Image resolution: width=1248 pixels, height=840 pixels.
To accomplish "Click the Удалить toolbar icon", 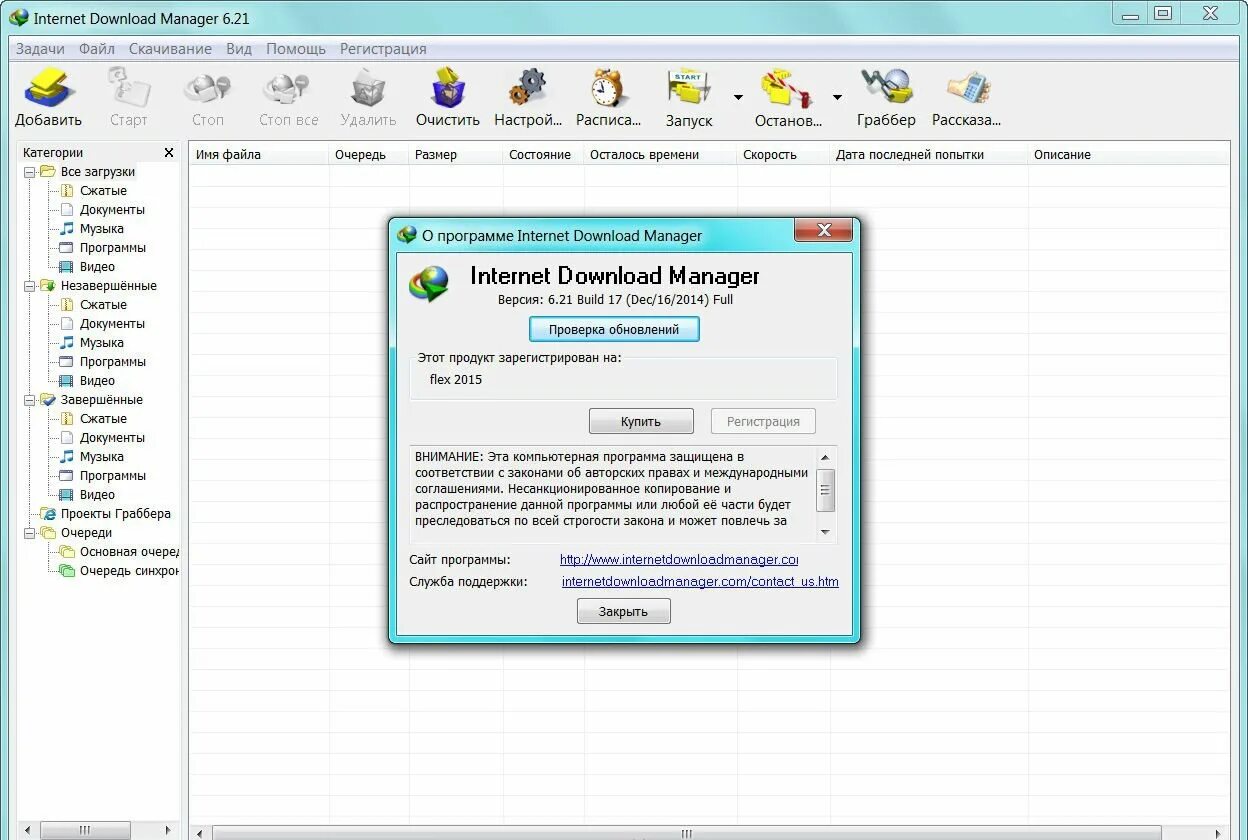I will pyautogui.click(x=368, y=88).
